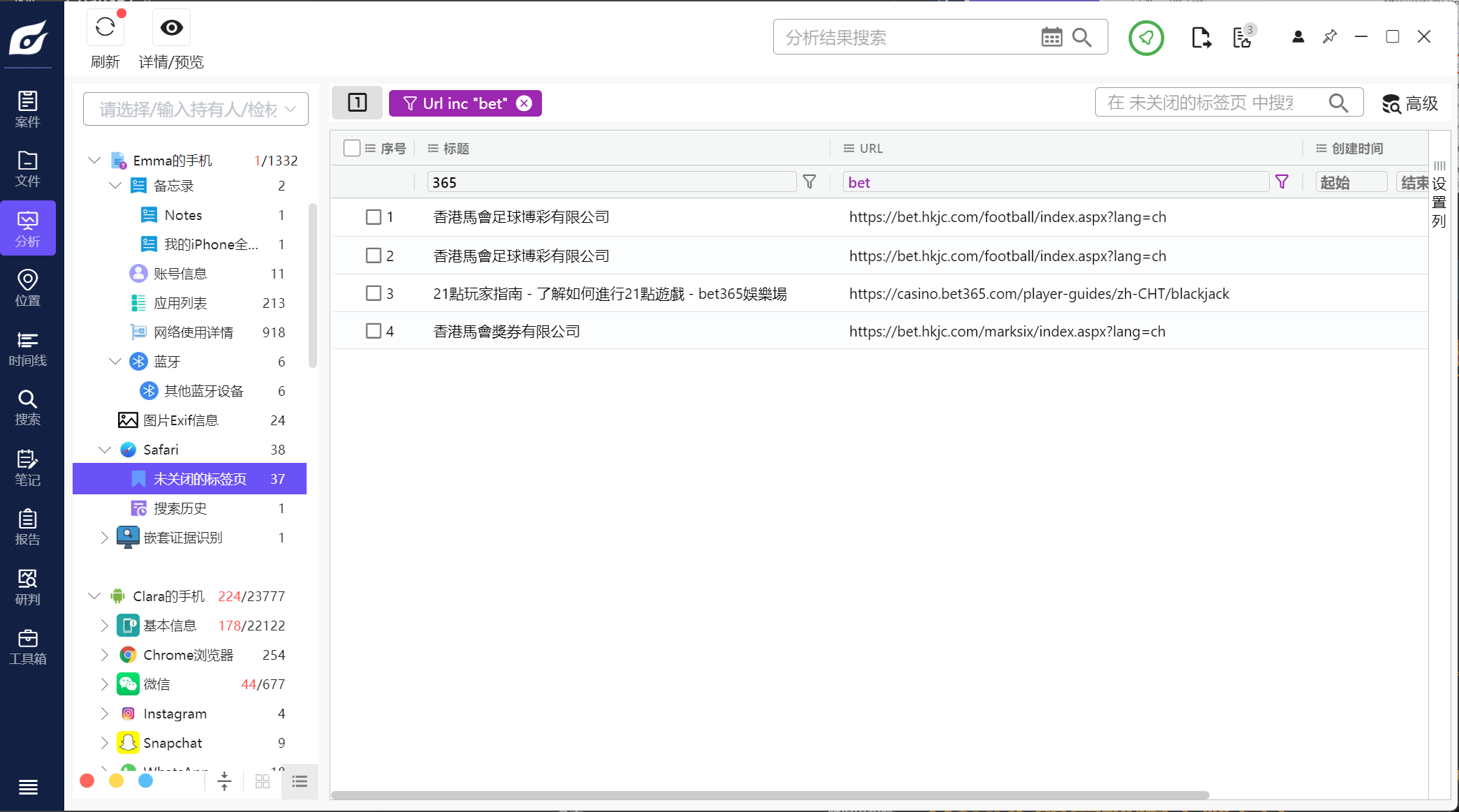1459x812 pixels.
Task: Select 搜索历史 in the tree
Action: coord(180,508)
